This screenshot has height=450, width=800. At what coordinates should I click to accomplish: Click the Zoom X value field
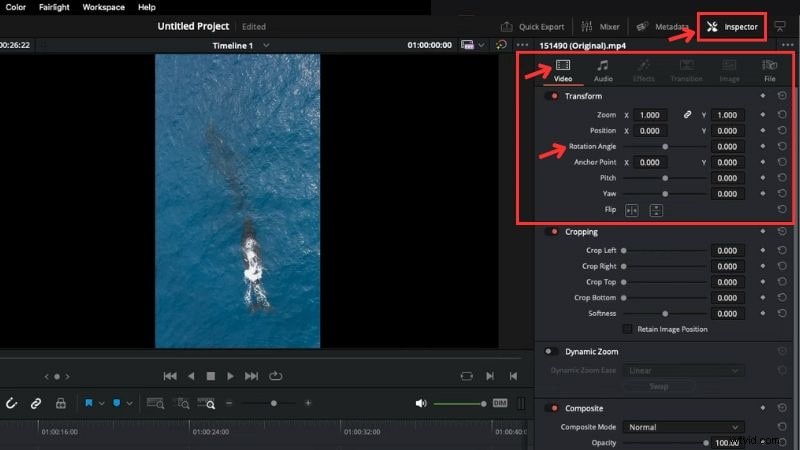click(650, 115)
